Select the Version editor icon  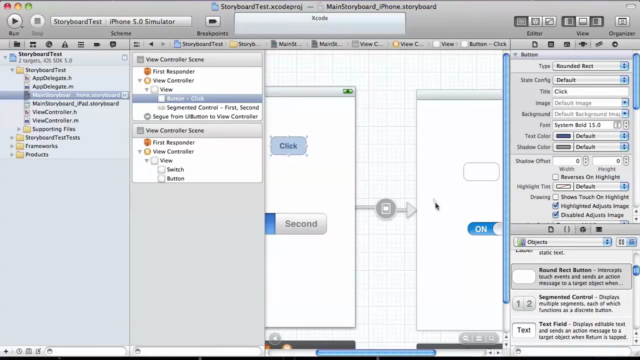point(549,21)
